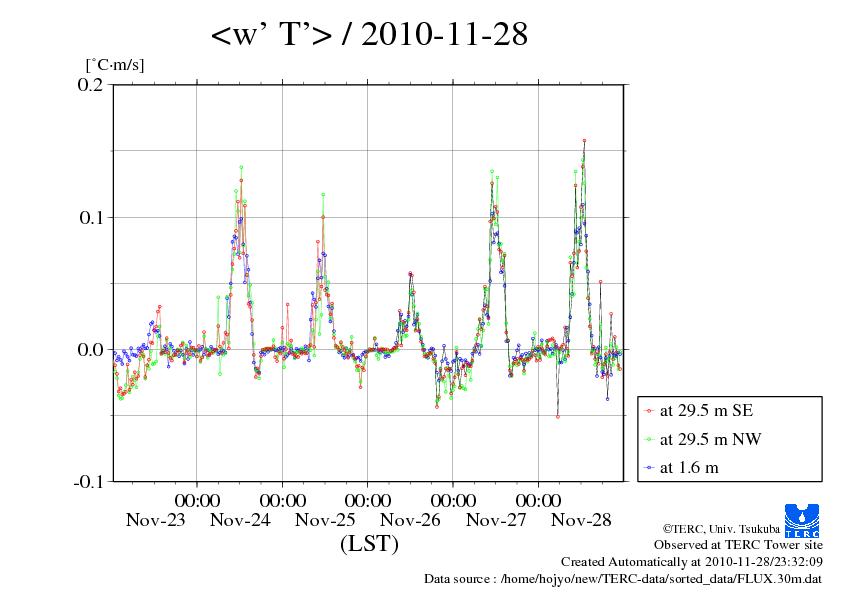Click the chart title '<w' T'> / 2010-11-28'
The image size is (842, 595).
pyautogui.click(x=369, y=34)
